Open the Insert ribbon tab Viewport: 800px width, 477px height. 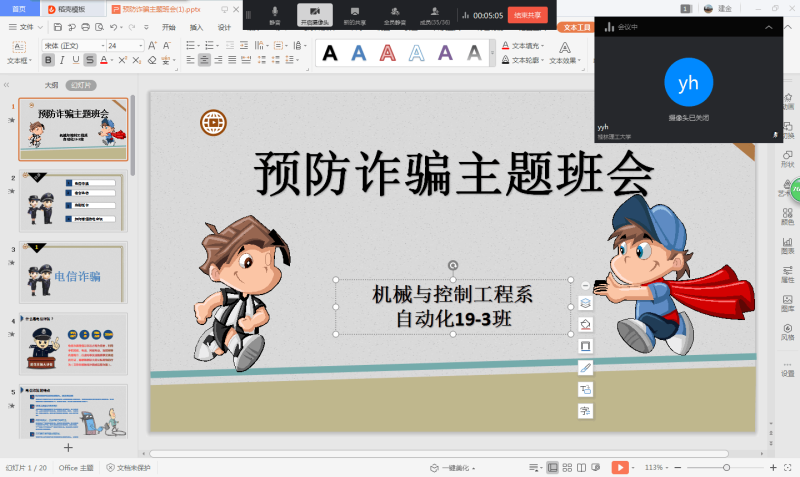click(x=196, y=27)
